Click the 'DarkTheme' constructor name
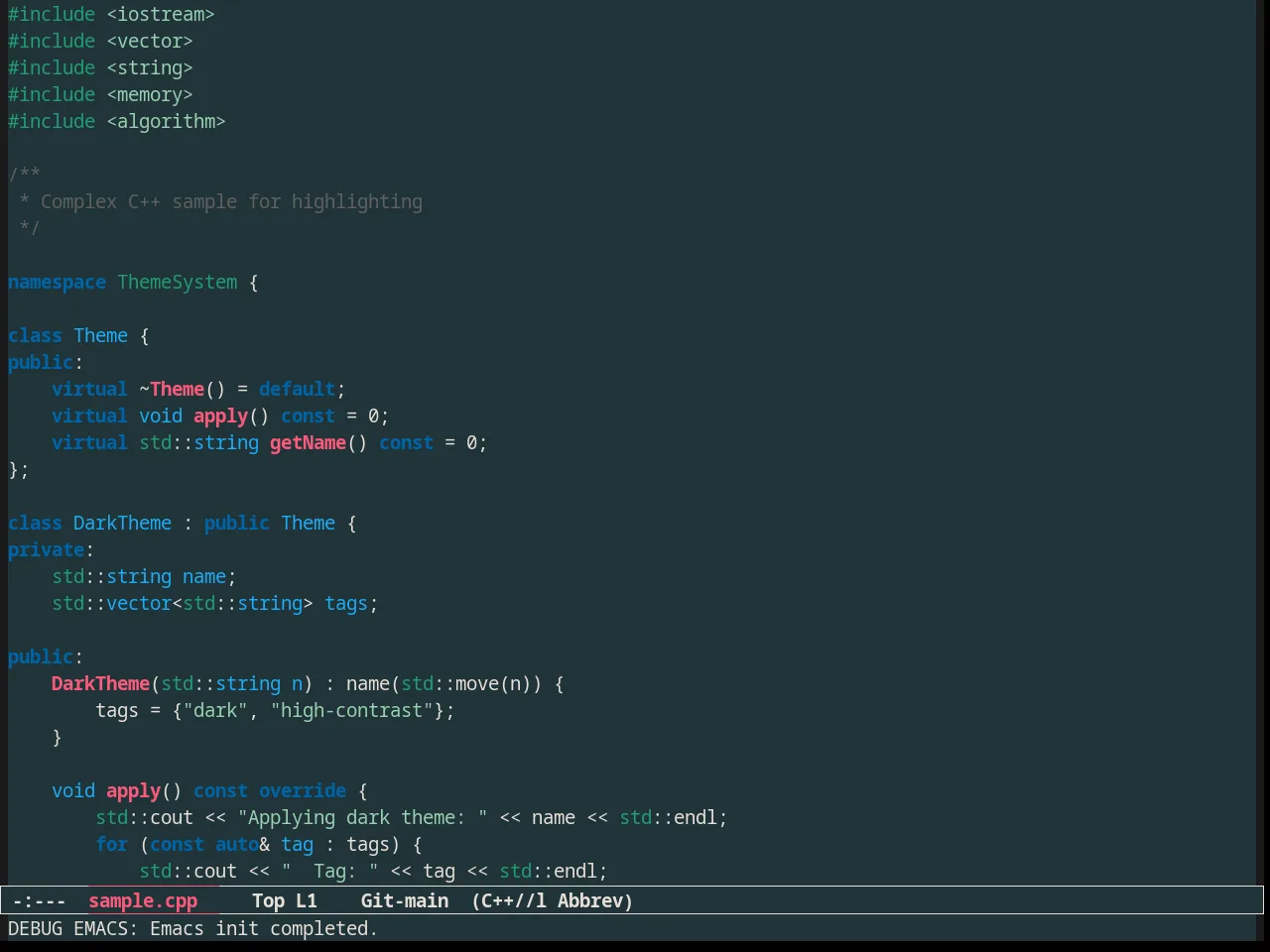Screen dimensions: 1270x952 (x=100, y=683)
